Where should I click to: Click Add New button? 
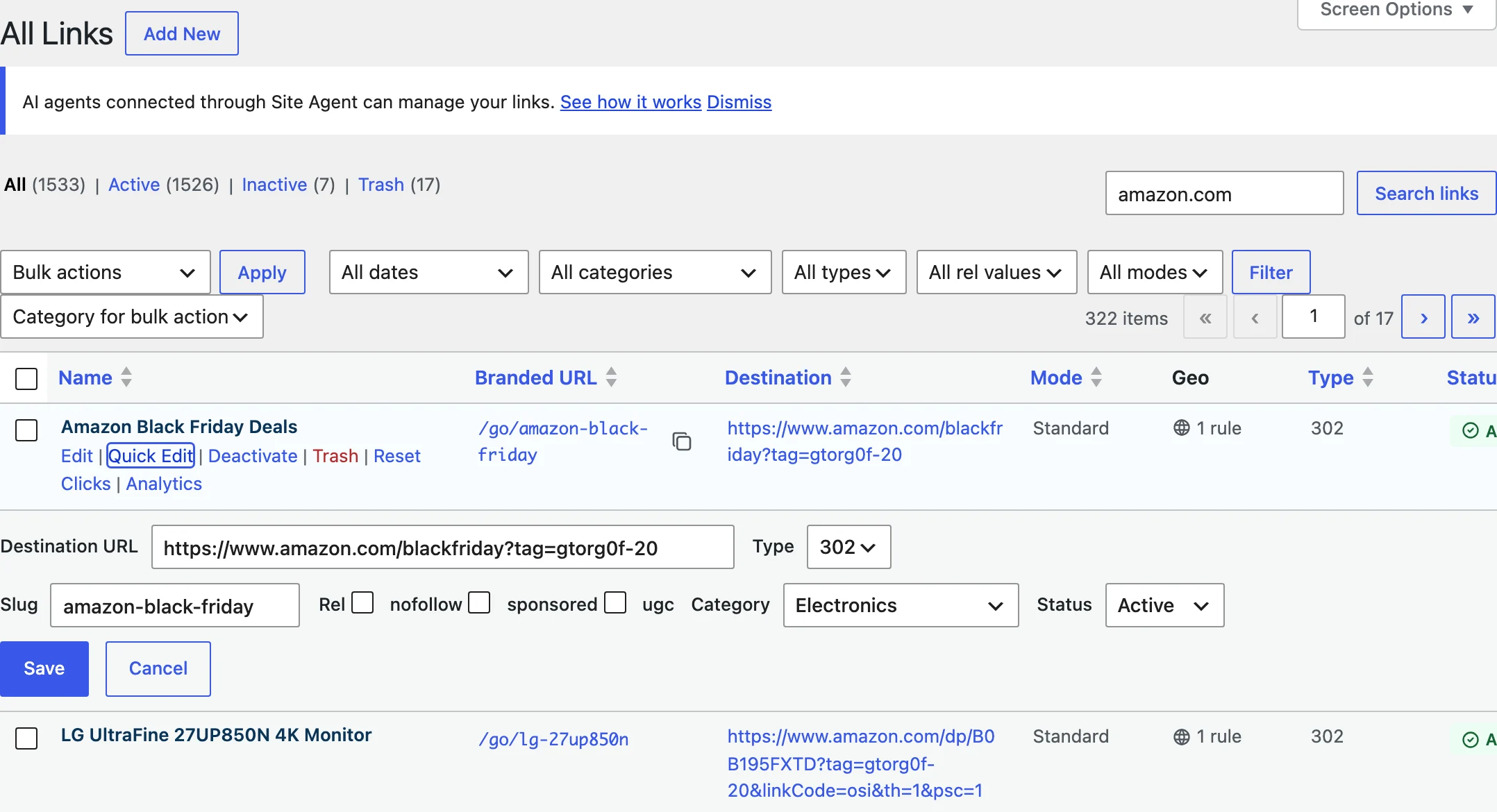click(182, 33)
